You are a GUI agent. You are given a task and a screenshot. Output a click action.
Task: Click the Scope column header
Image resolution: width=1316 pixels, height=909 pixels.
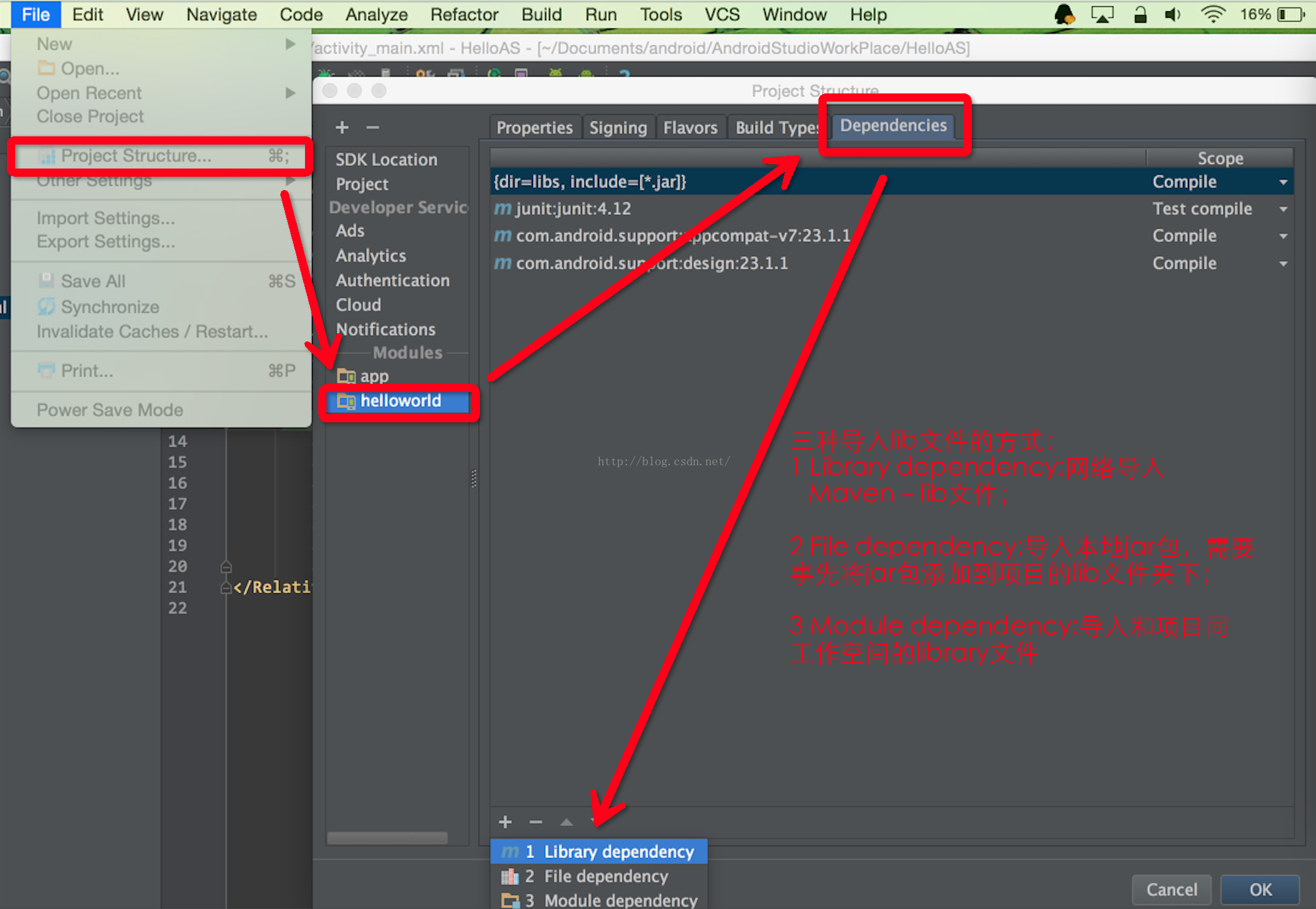(x=1219, y=158)
